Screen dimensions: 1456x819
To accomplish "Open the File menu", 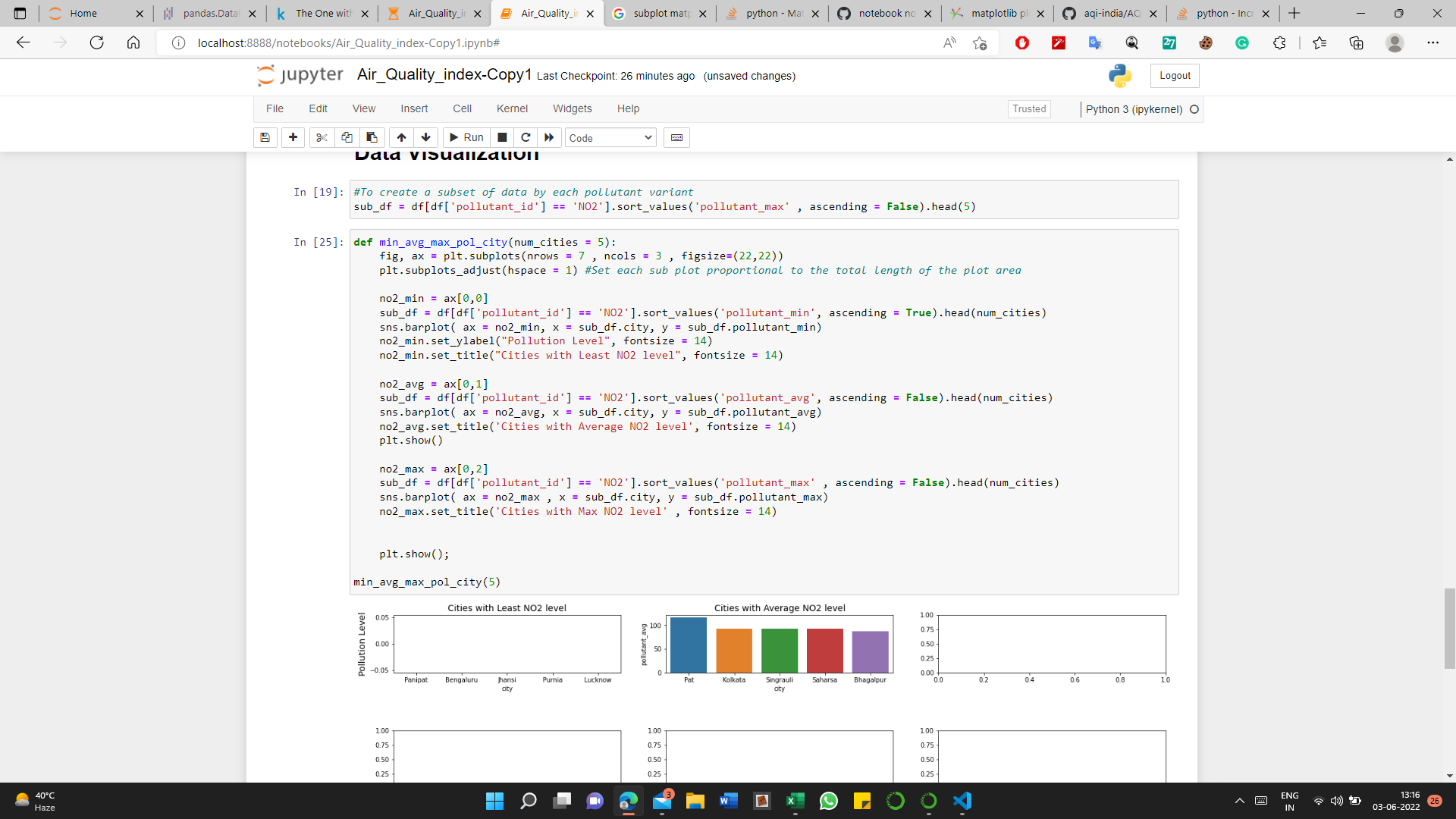I will tap(275, 108).
